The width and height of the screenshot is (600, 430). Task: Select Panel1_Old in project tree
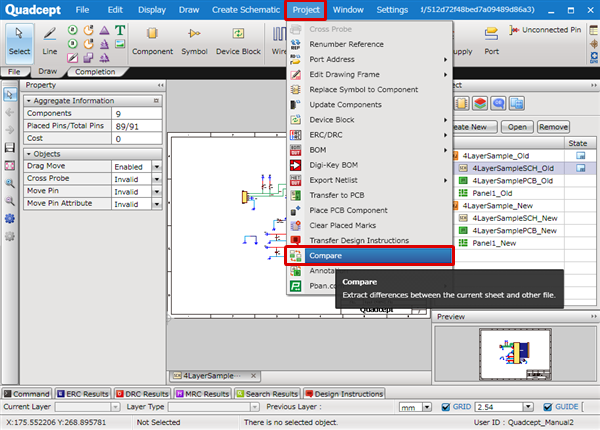click(492, 193)
